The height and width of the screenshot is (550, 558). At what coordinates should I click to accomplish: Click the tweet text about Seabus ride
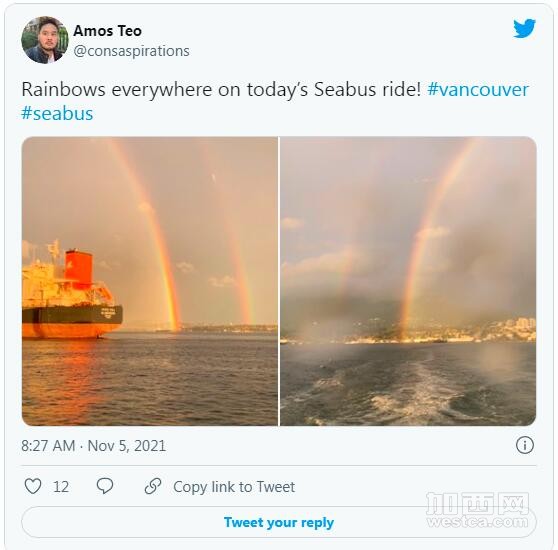pyautogui.click(x=221, y=89)
